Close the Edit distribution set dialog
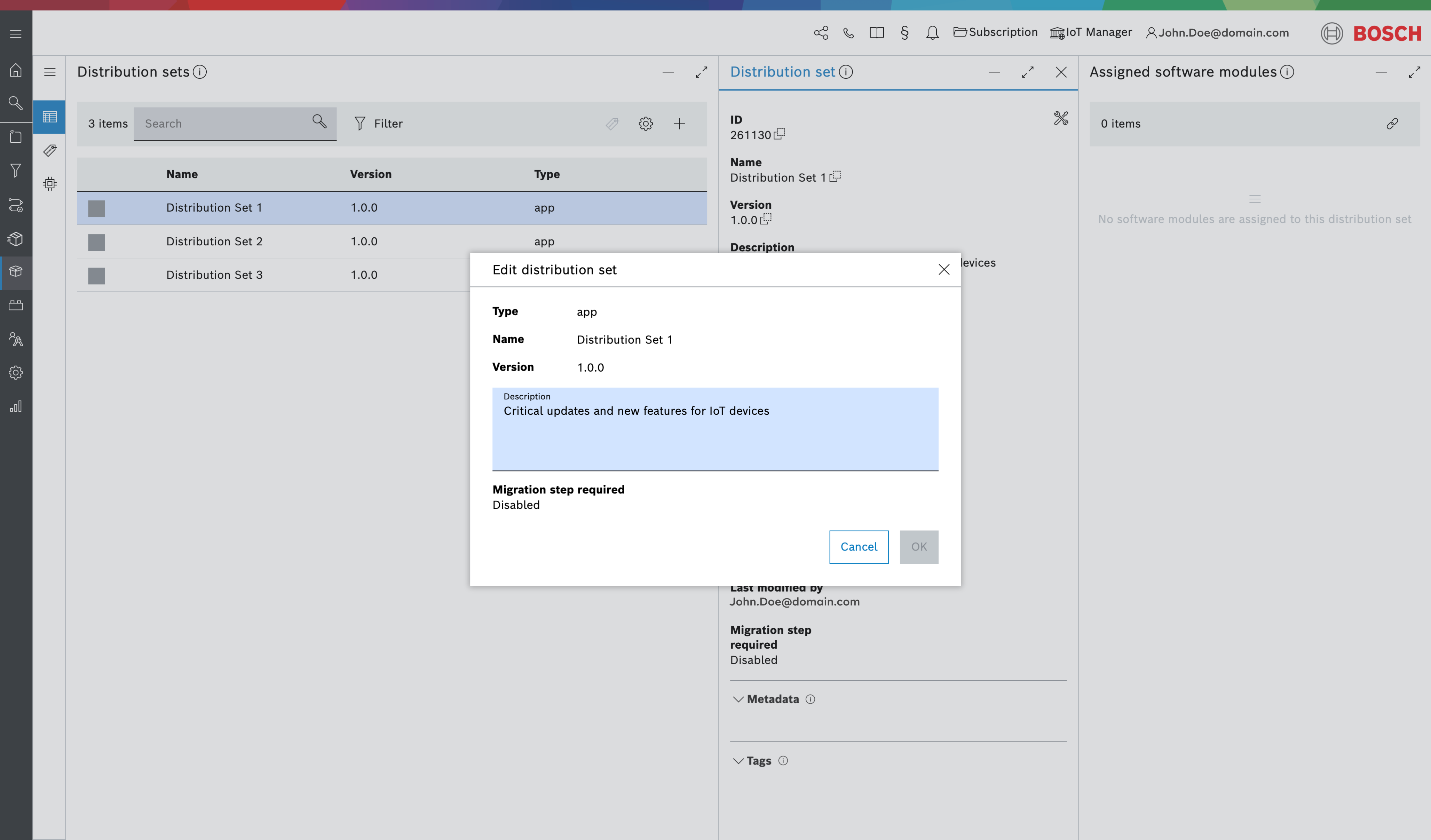The height and width of the screenshot is (840, 1431). [944, 270]
